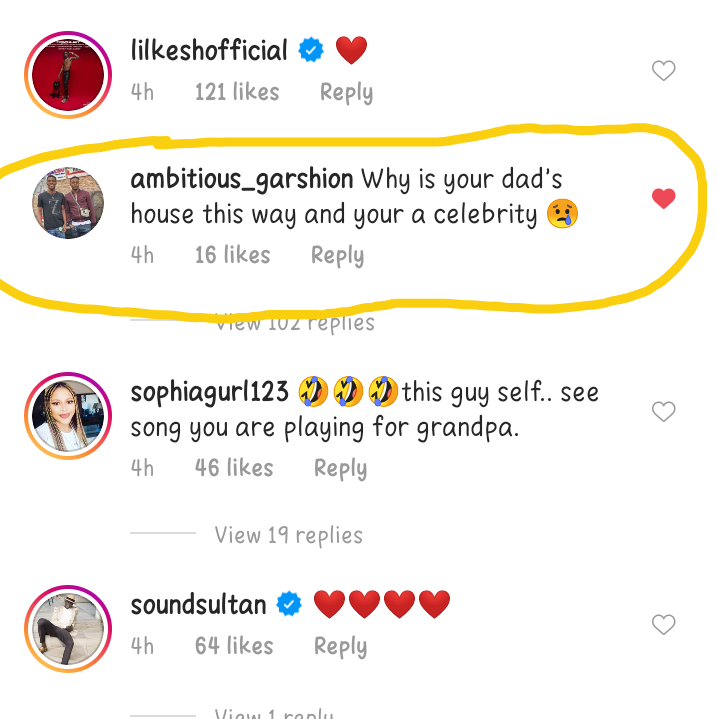Image resolution: width=719 pixels, height=719 pixels.
Task: Expand View 102 replies thread
Action: pos(295,323)
